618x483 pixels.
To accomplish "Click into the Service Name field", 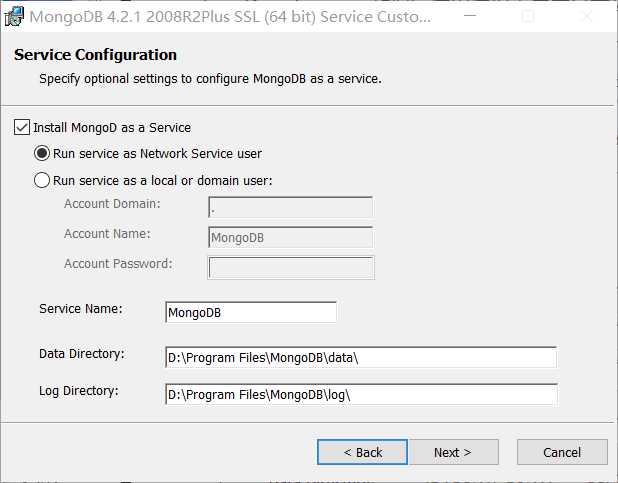I will [251, 312].
